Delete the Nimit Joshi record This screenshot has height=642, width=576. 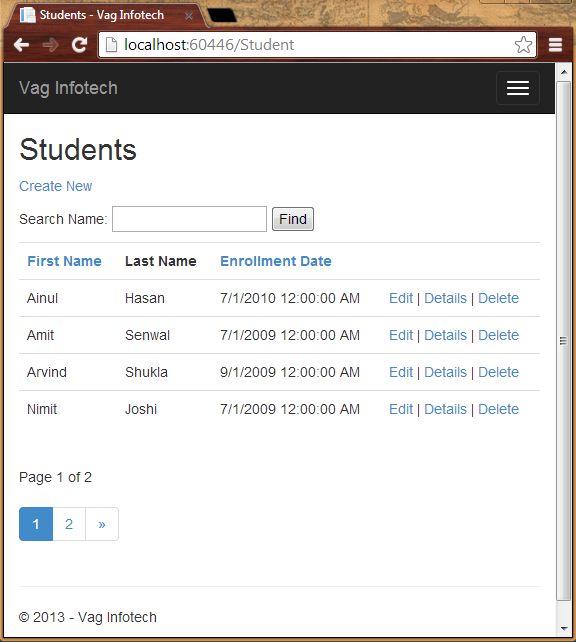tap(499, 409)
